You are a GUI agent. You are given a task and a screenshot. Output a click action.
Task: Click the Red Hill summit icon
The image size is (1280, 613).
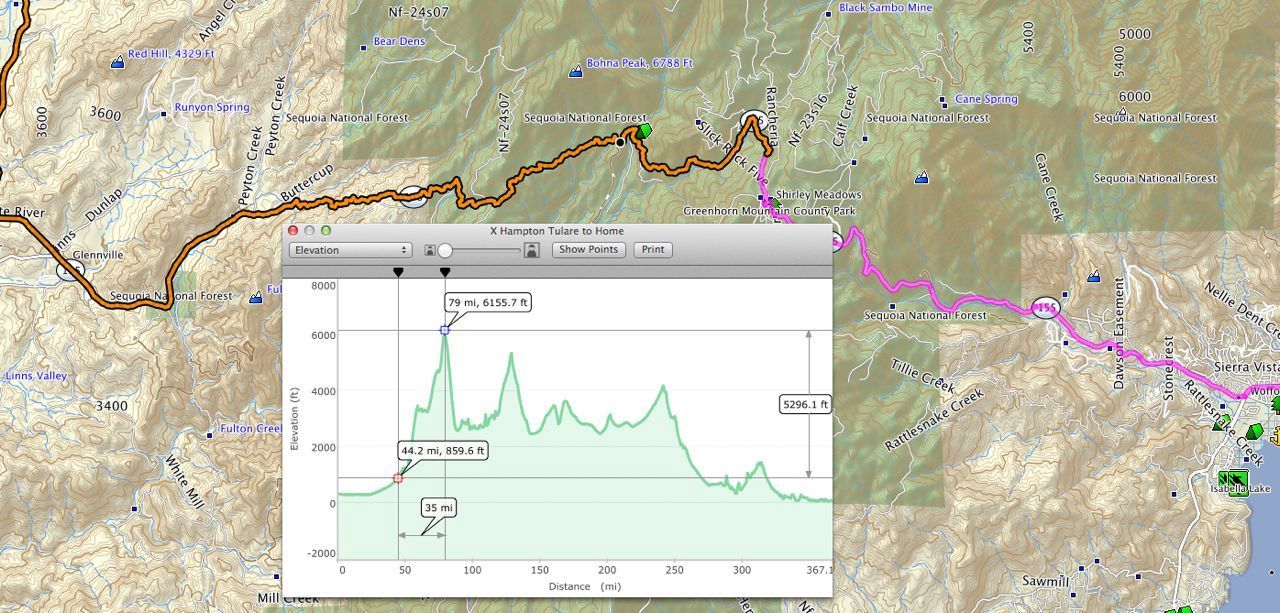tap(118, 62)
